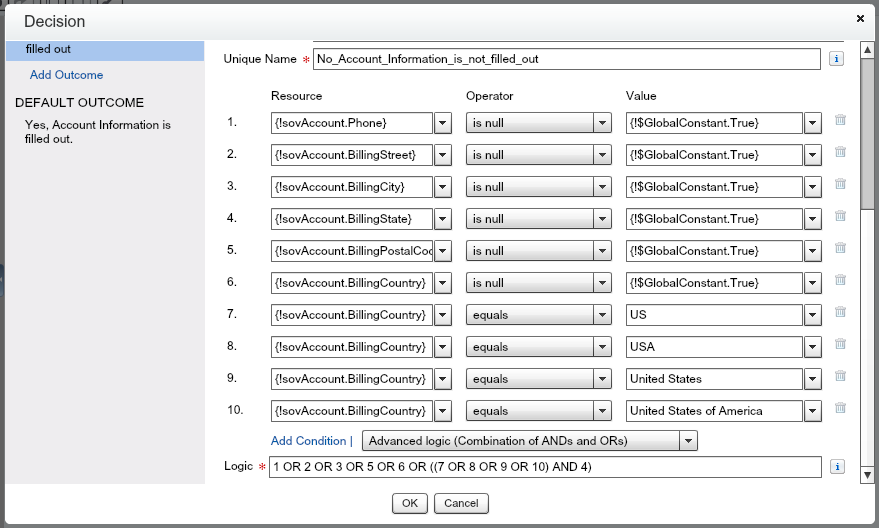
Task: Delete condition row 1 with trash icon
Action: point(840,120)
